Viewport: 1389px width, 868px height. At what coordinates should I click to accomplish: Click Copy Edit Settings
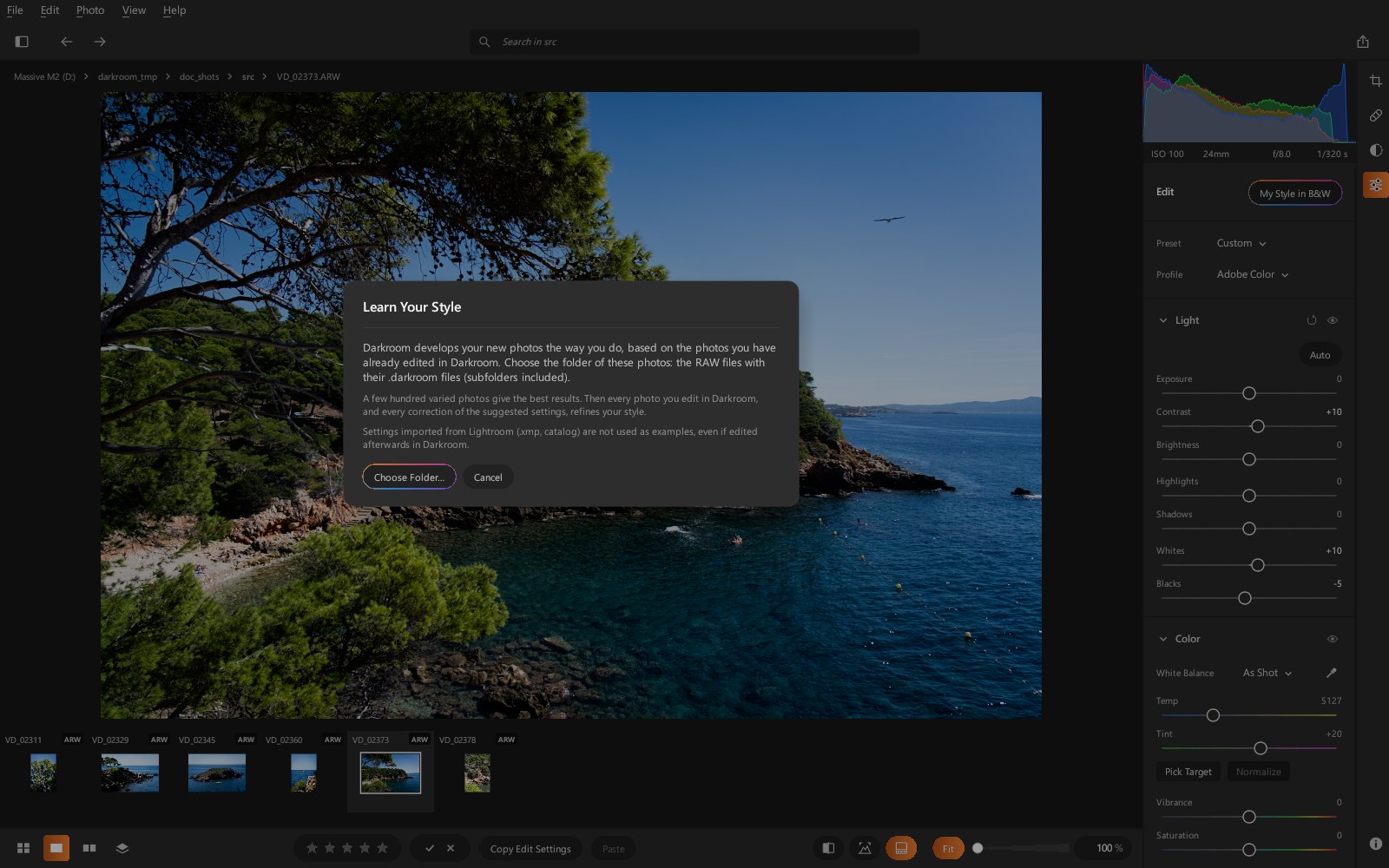point(530,848)
